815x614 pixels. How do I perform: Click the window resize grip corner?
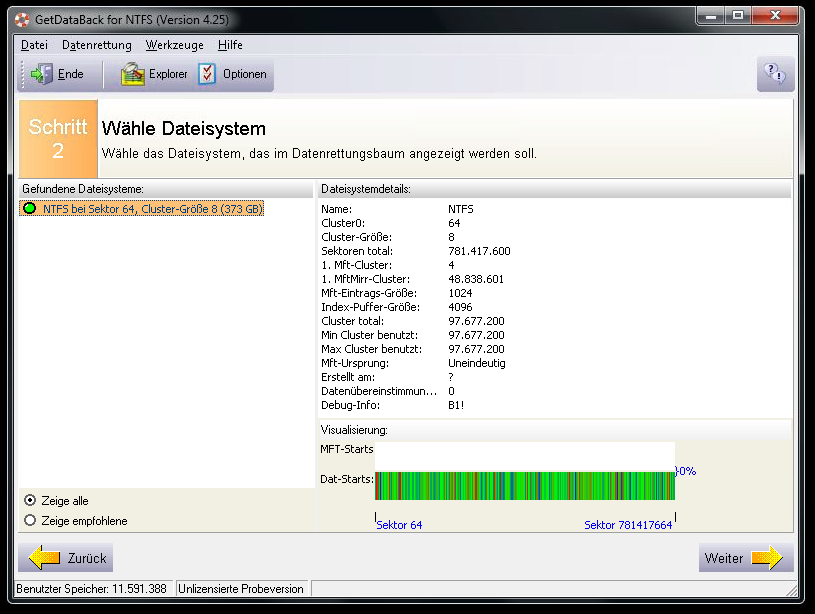[x=791, y=590]
